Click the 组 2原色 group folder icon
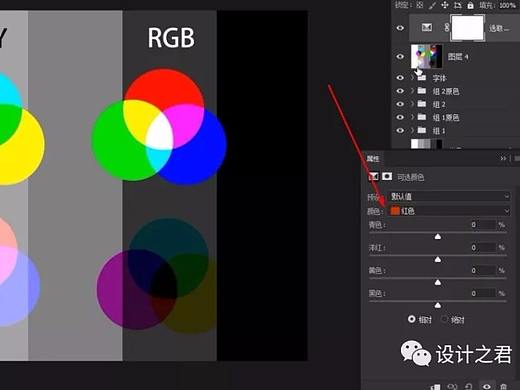 pos(422,91)
